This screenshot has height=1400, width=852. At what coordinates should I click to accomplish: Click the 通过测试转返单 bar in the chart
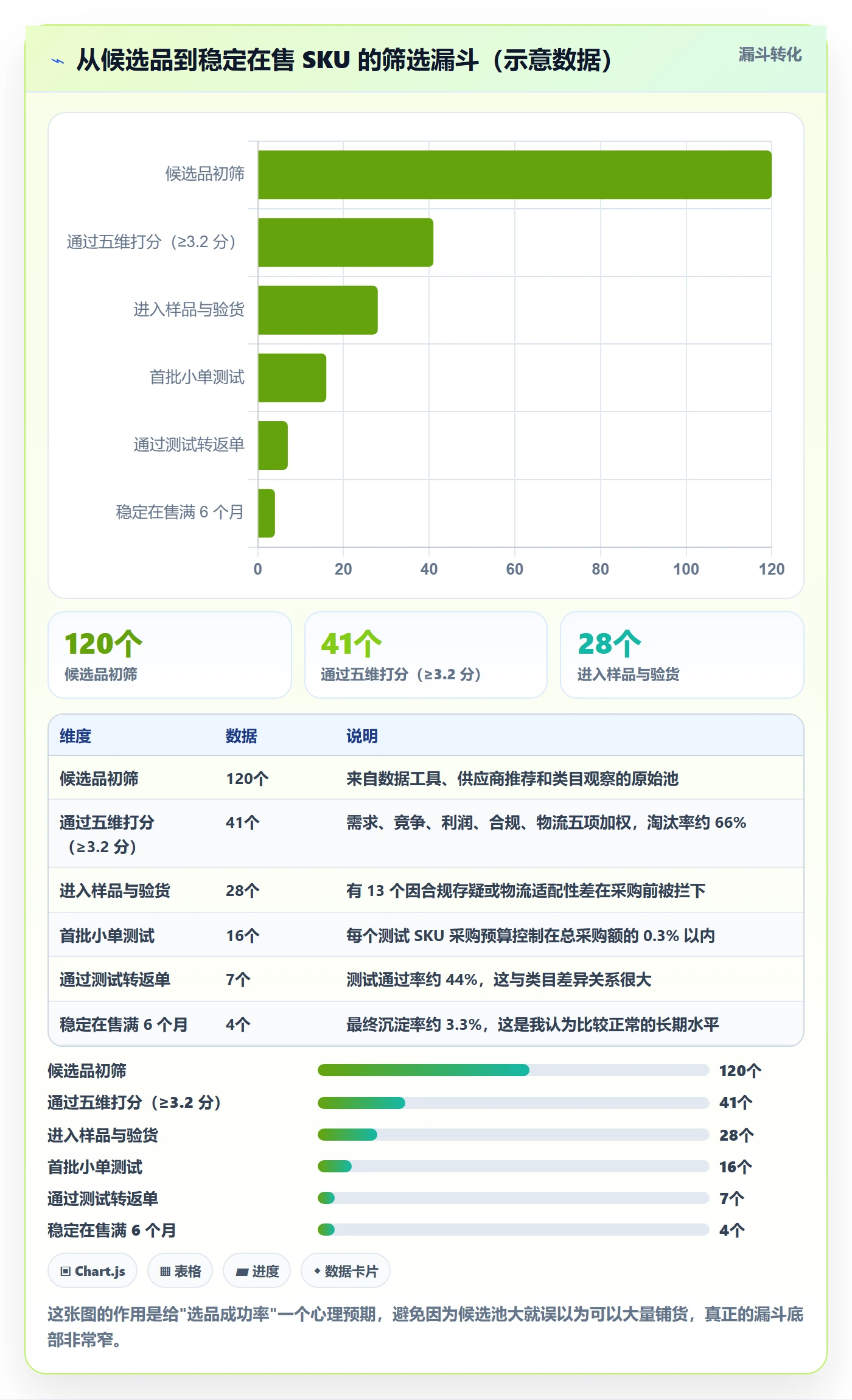pos(273,446)
